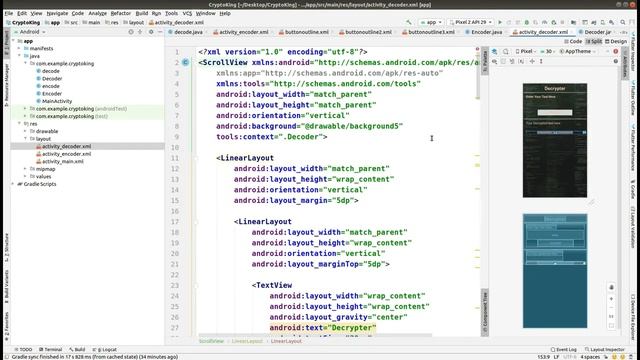The height and width of the screenshot is (360, 640).
Task: Click the Collapse All icon in Project panel
Action: [140, 32]
